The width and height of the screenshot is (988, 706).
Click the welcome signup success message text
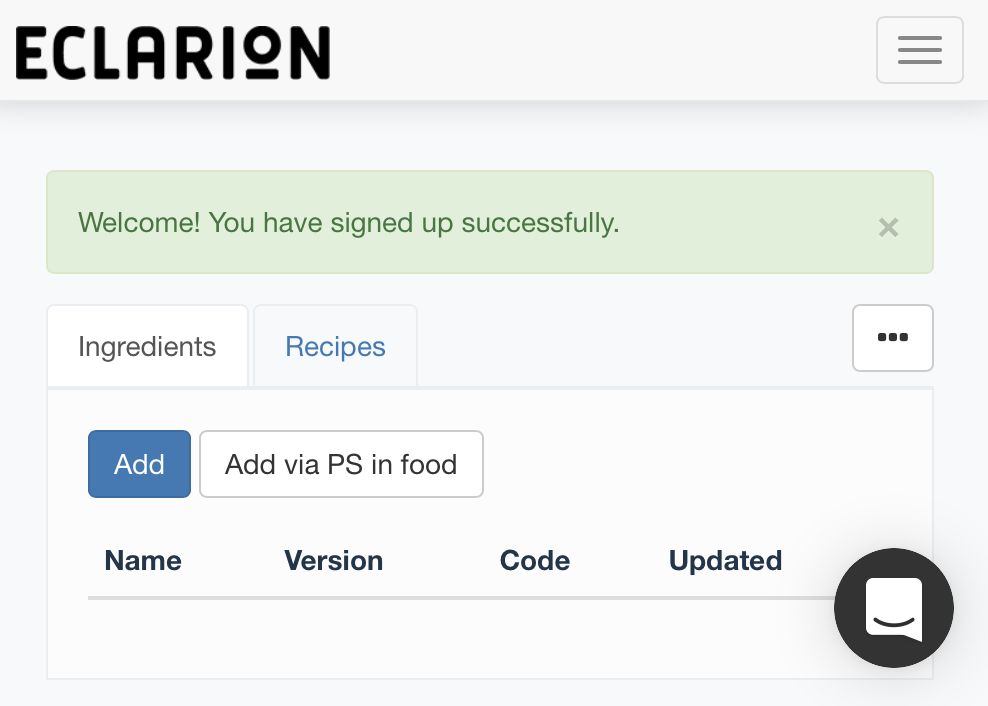coord(348,222)
